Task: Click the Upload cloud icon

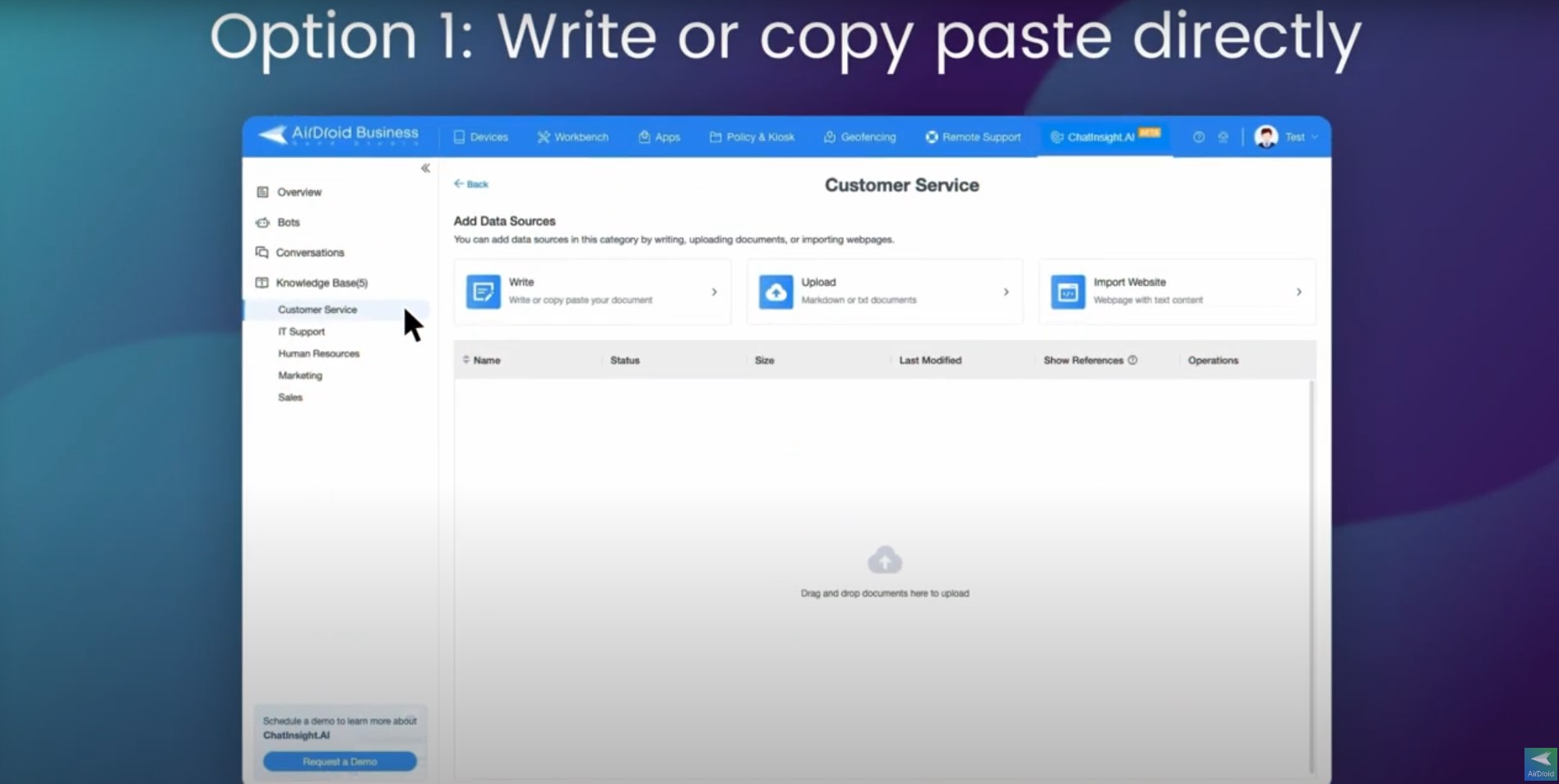Action: (776, 292)
